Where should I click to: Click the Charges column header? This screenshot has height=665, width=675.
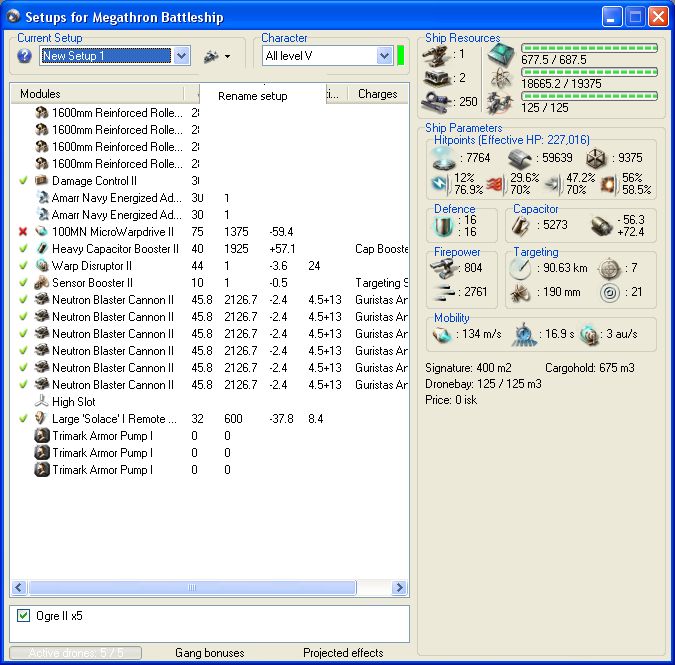[x=378, y=94]
